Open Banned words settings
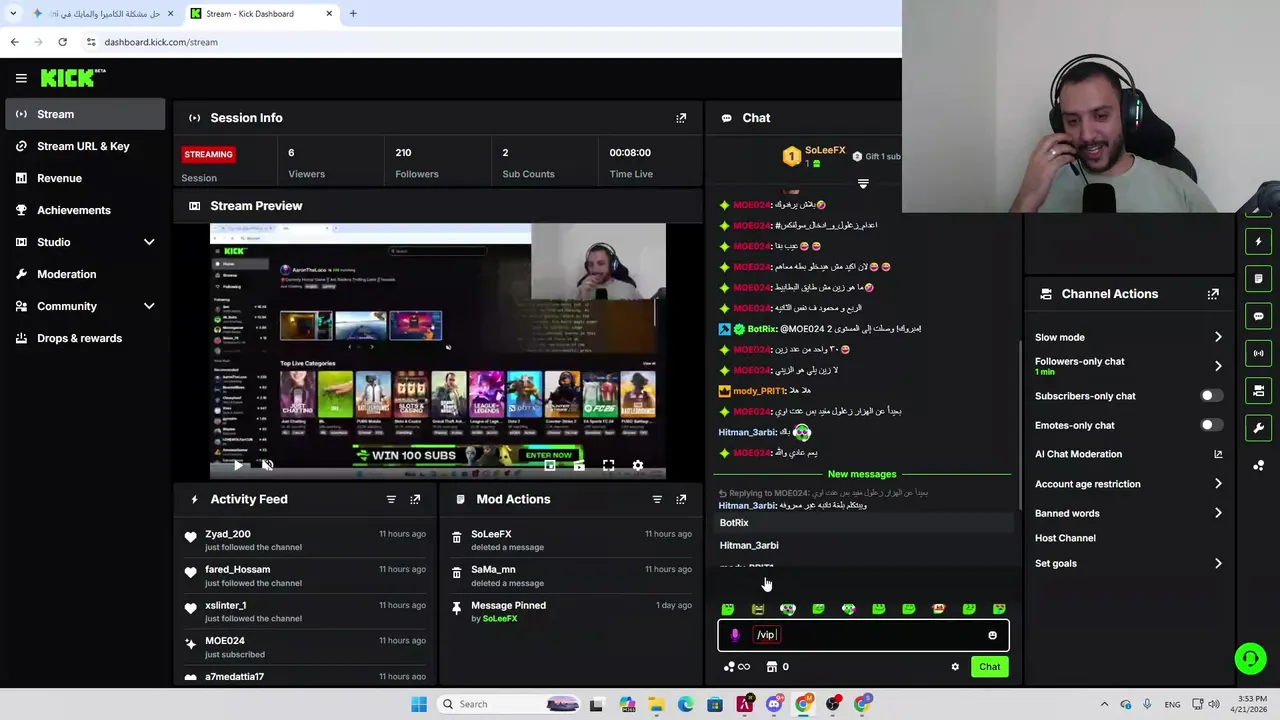 [1129, 513]
